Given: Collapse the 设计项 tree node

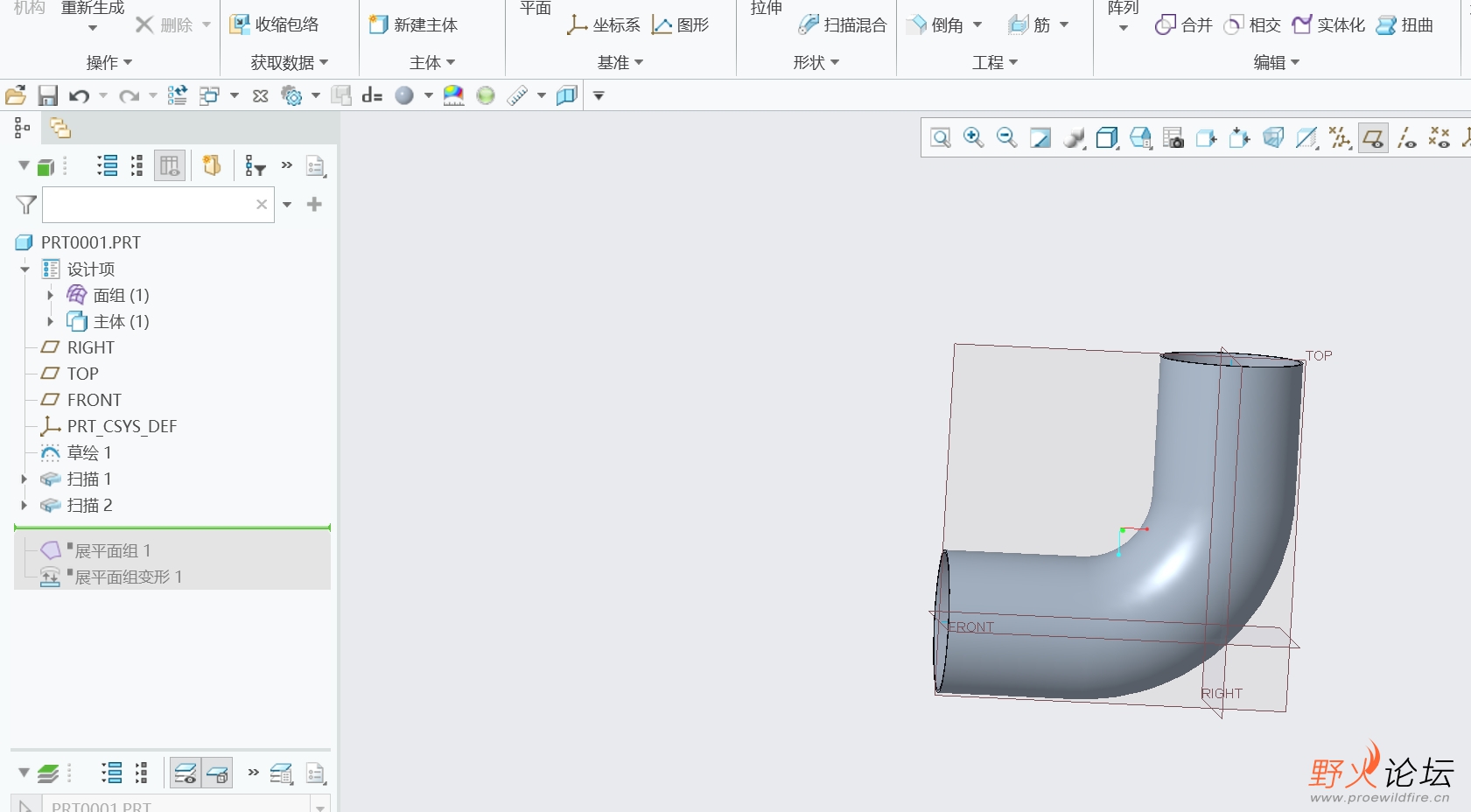Looking at the screenshot, I should (x=25, y=269).
